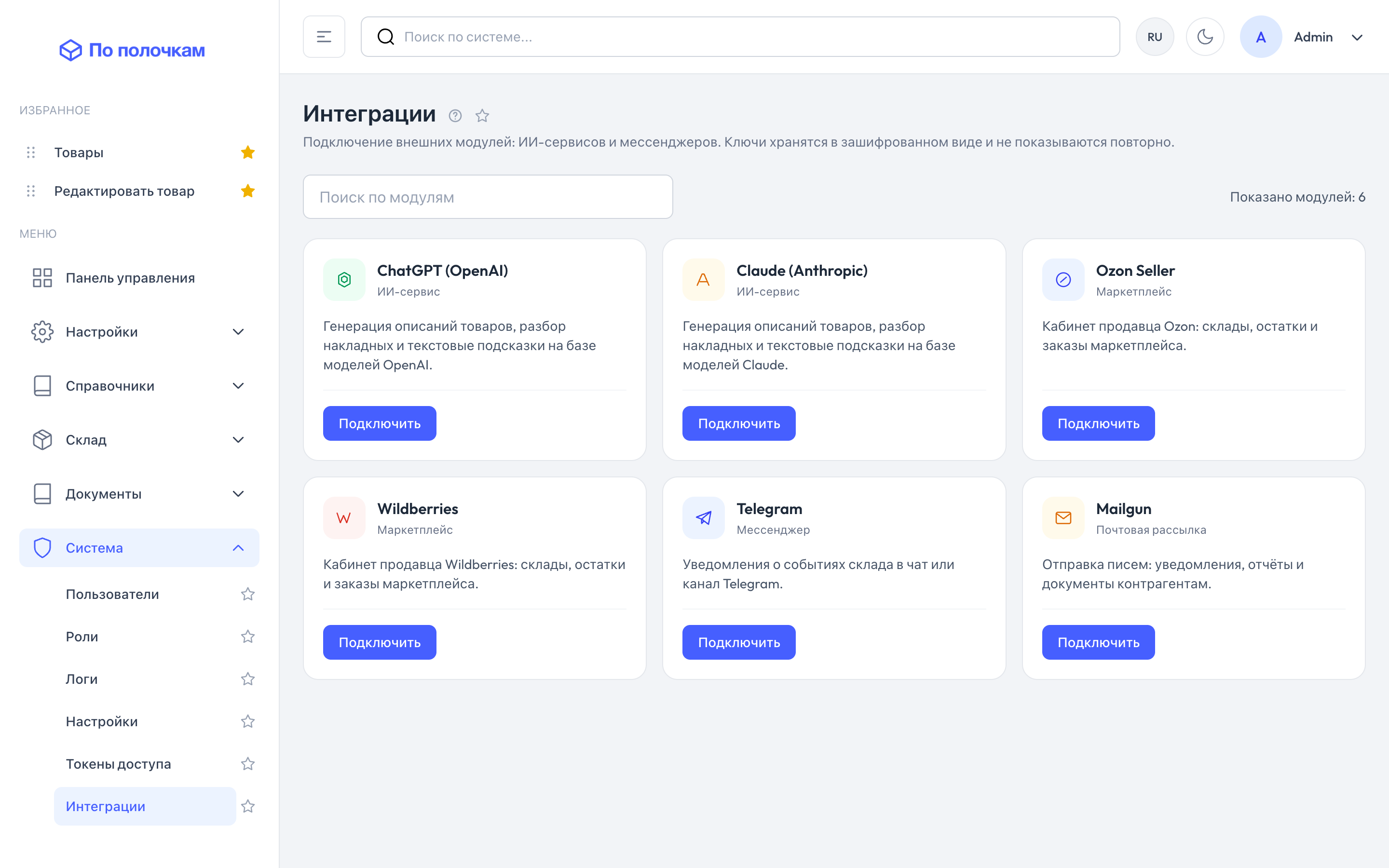The image size is (1389, 868).
Task: Click the Справочники book icon
Action: coord(42,386)
